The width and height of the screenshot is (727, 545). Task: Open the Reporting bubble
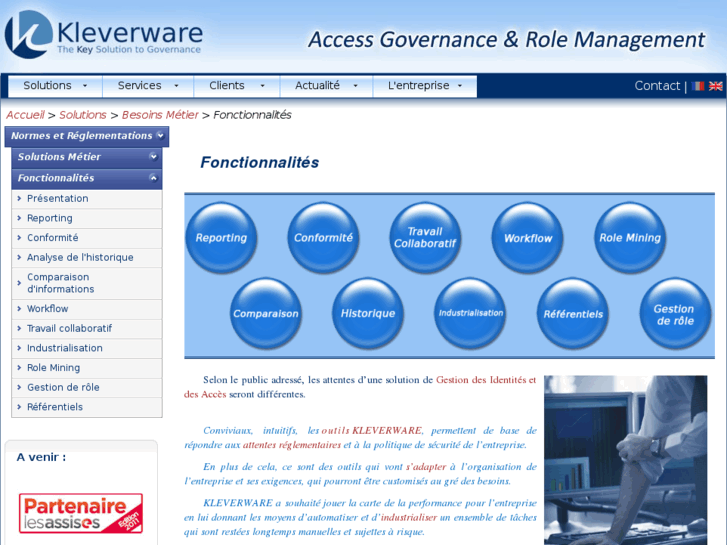(221, 237)
